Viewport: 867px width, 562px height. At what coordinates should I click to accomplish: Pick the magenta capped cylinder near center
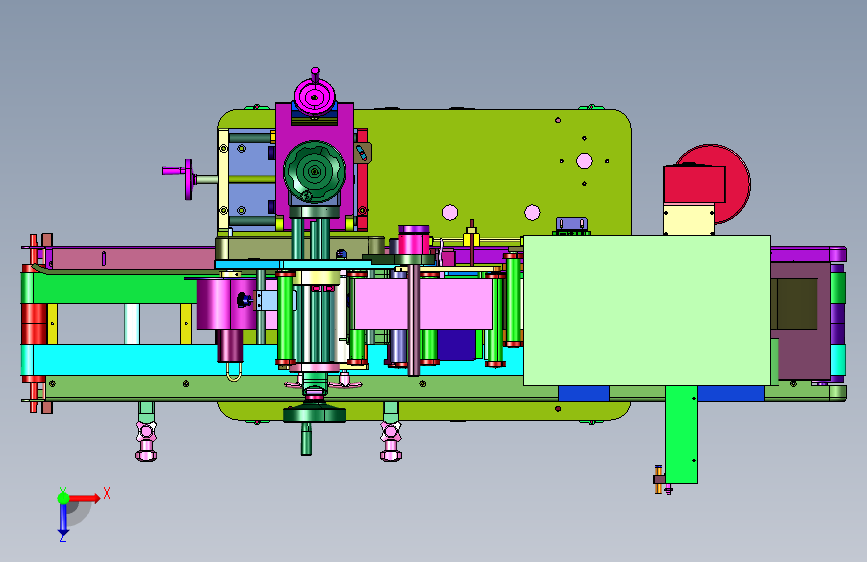click(414, 240)
